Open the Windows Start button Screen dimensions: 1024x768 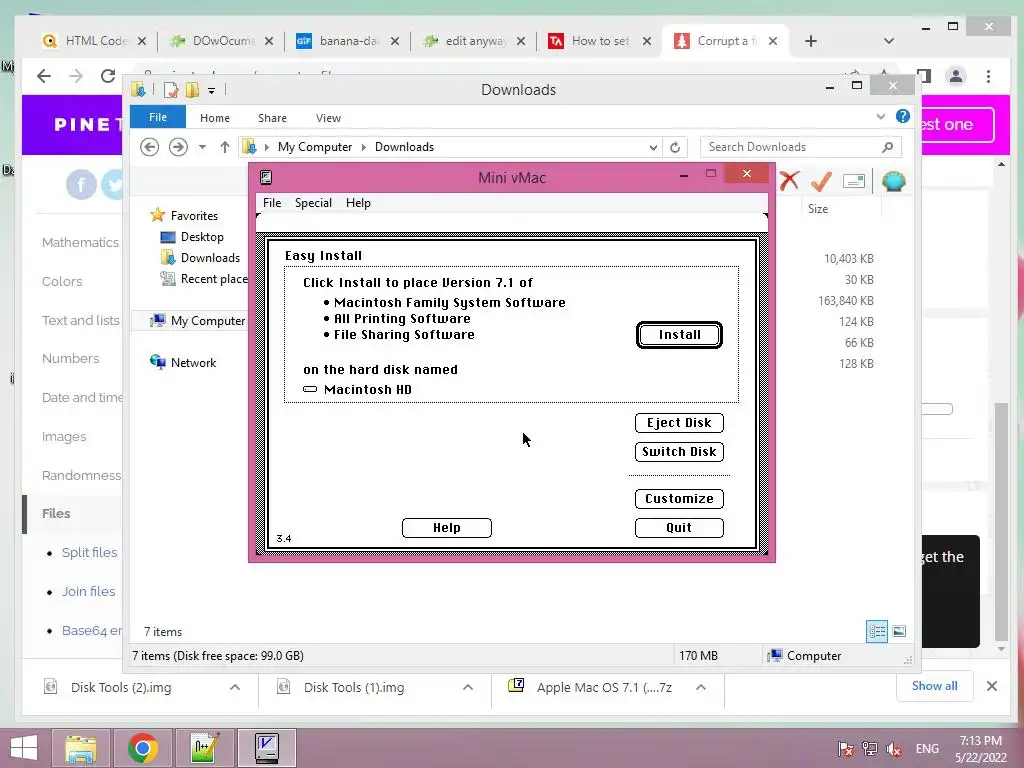tap(24, 748)
